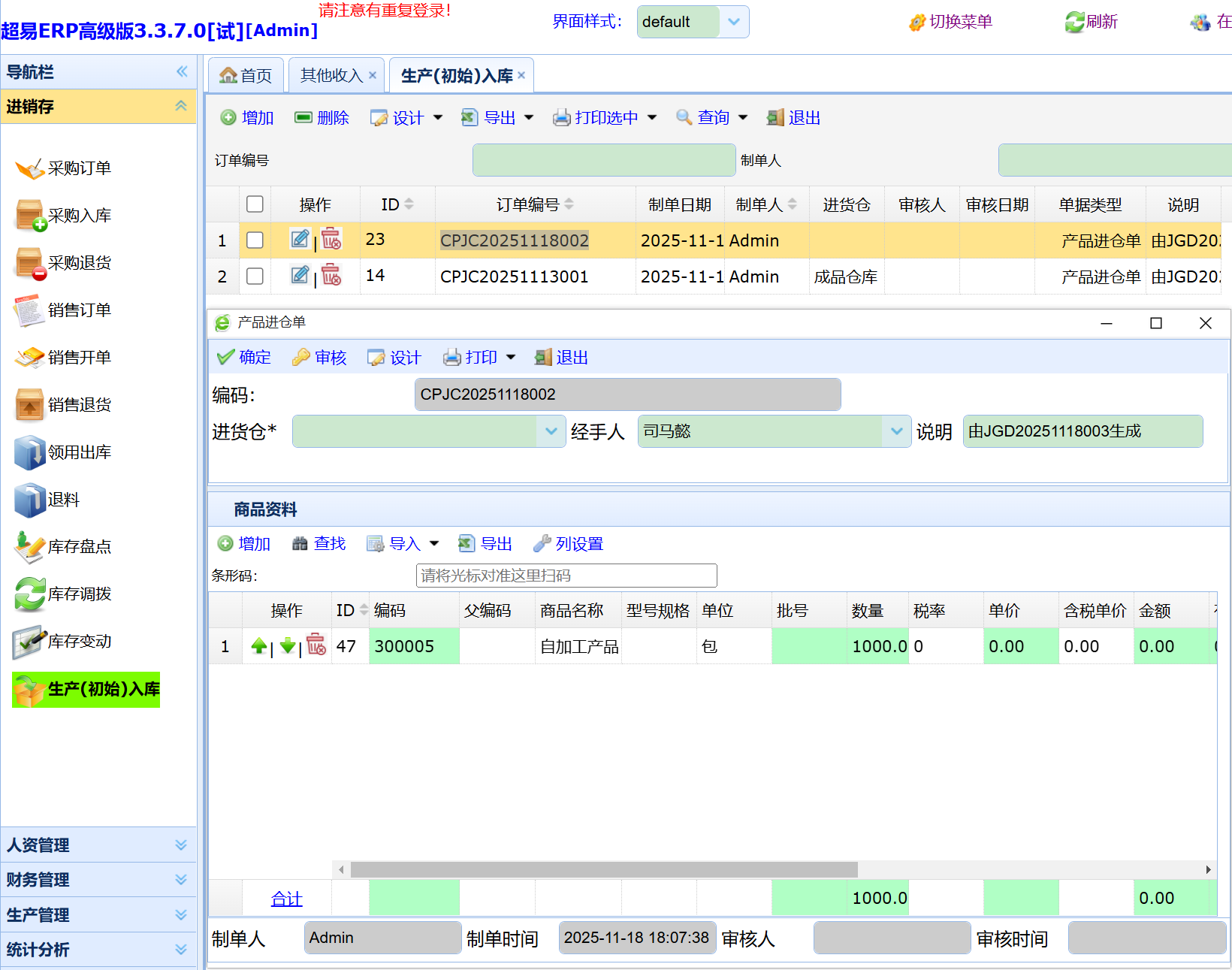Viewport: 1232px width, 970px height.
Task: Check the checkbox for order row 2
Action: click(255, 276)
